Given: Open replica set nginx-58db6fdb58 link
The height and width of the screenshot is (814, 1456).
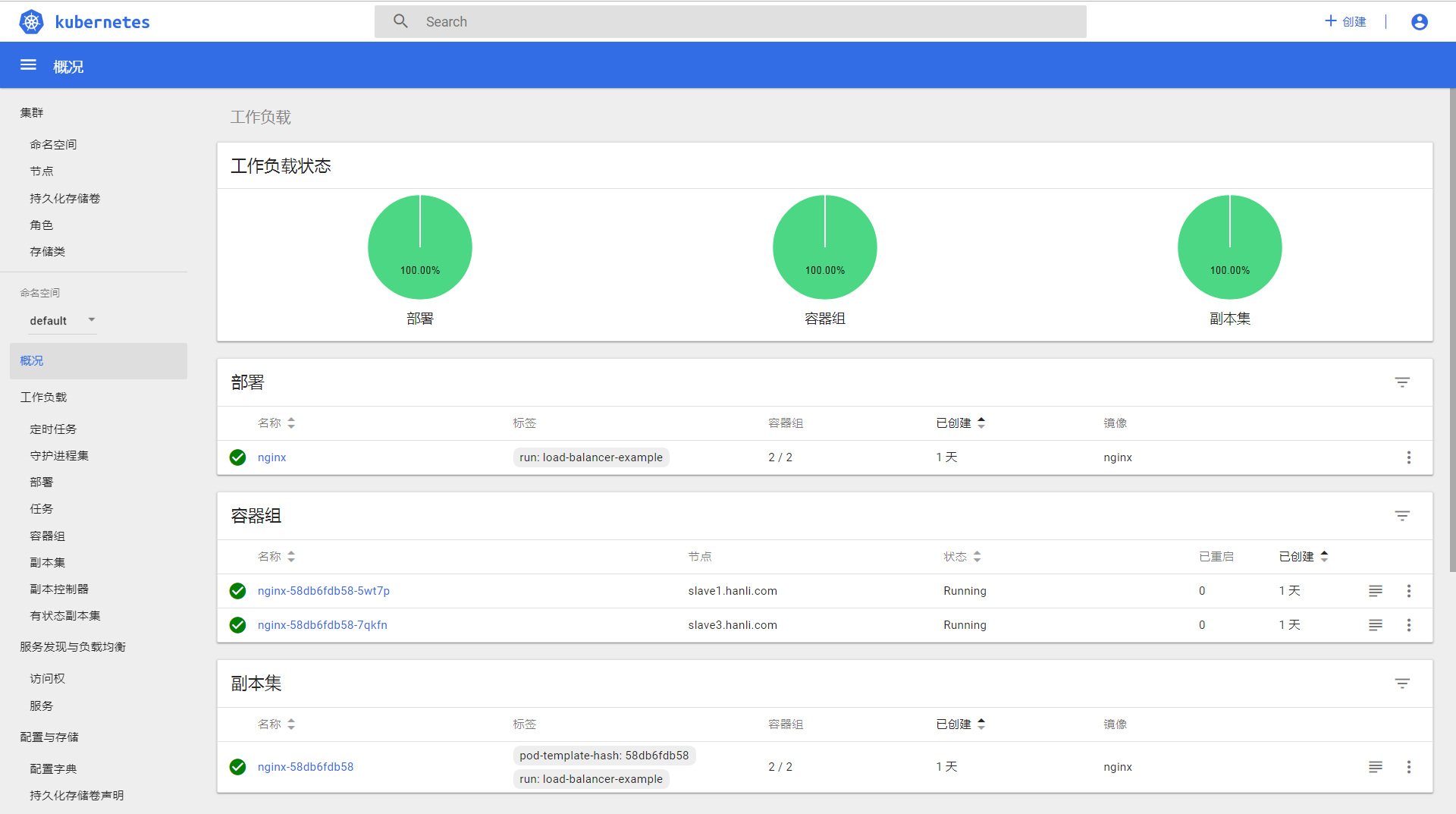Looking at the screenshot, I should [x=306, y=767].
